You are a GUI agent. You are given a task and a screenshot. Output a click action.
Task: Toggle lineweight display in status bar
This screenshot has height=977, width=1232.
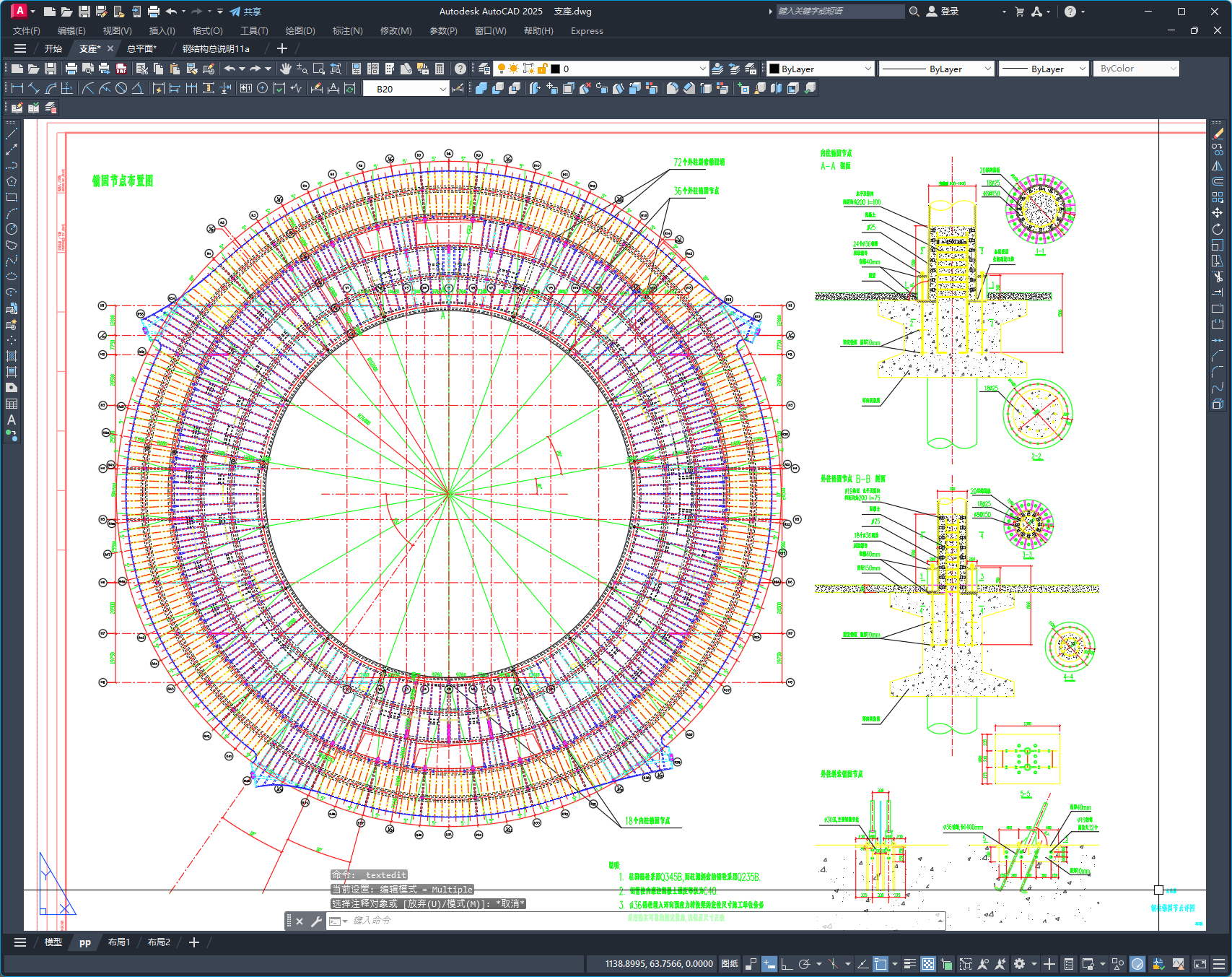(x=910, y=964)
